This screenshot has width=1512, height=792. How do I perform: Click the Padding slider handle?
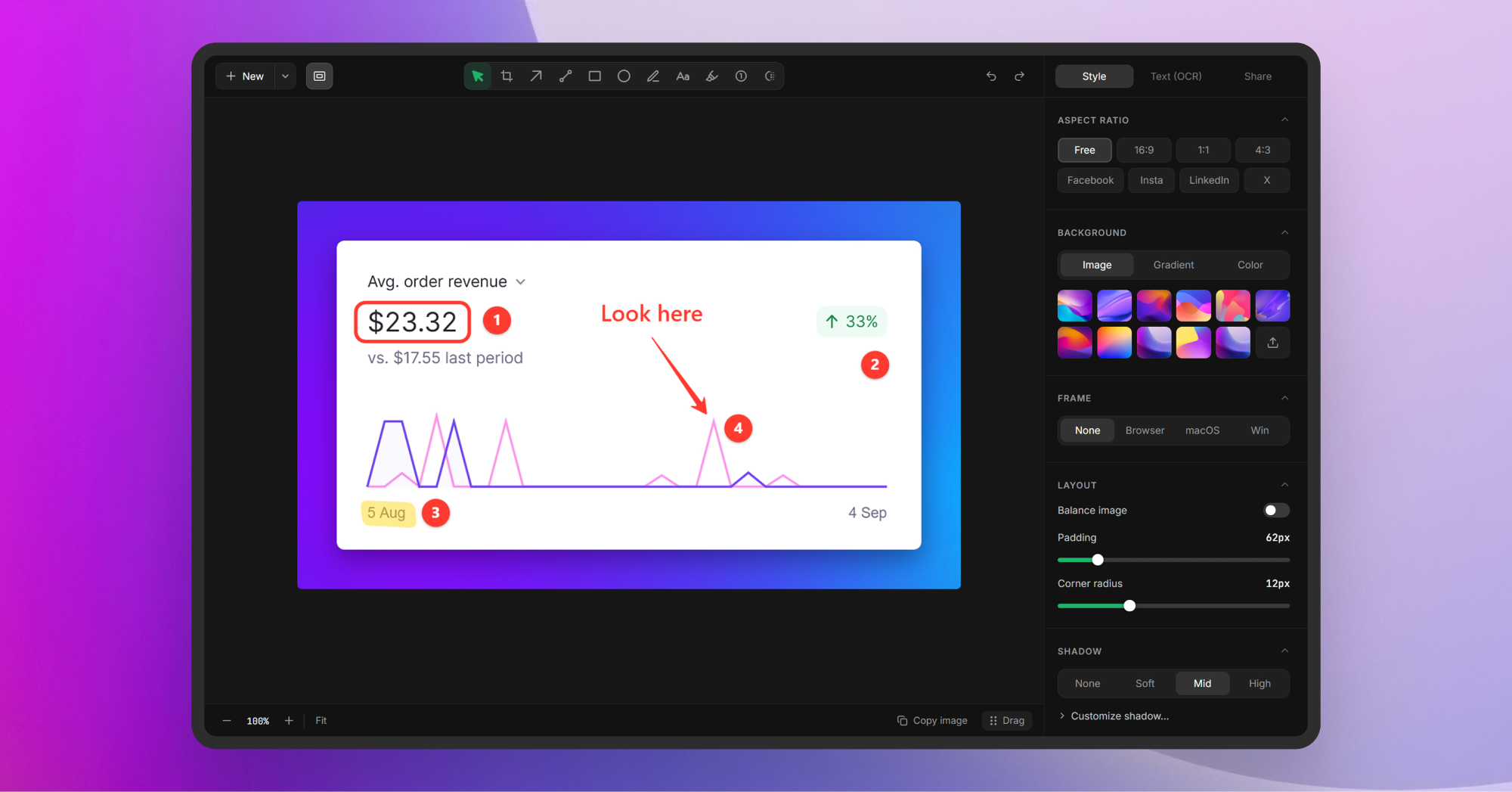(x=1098, y=561)
